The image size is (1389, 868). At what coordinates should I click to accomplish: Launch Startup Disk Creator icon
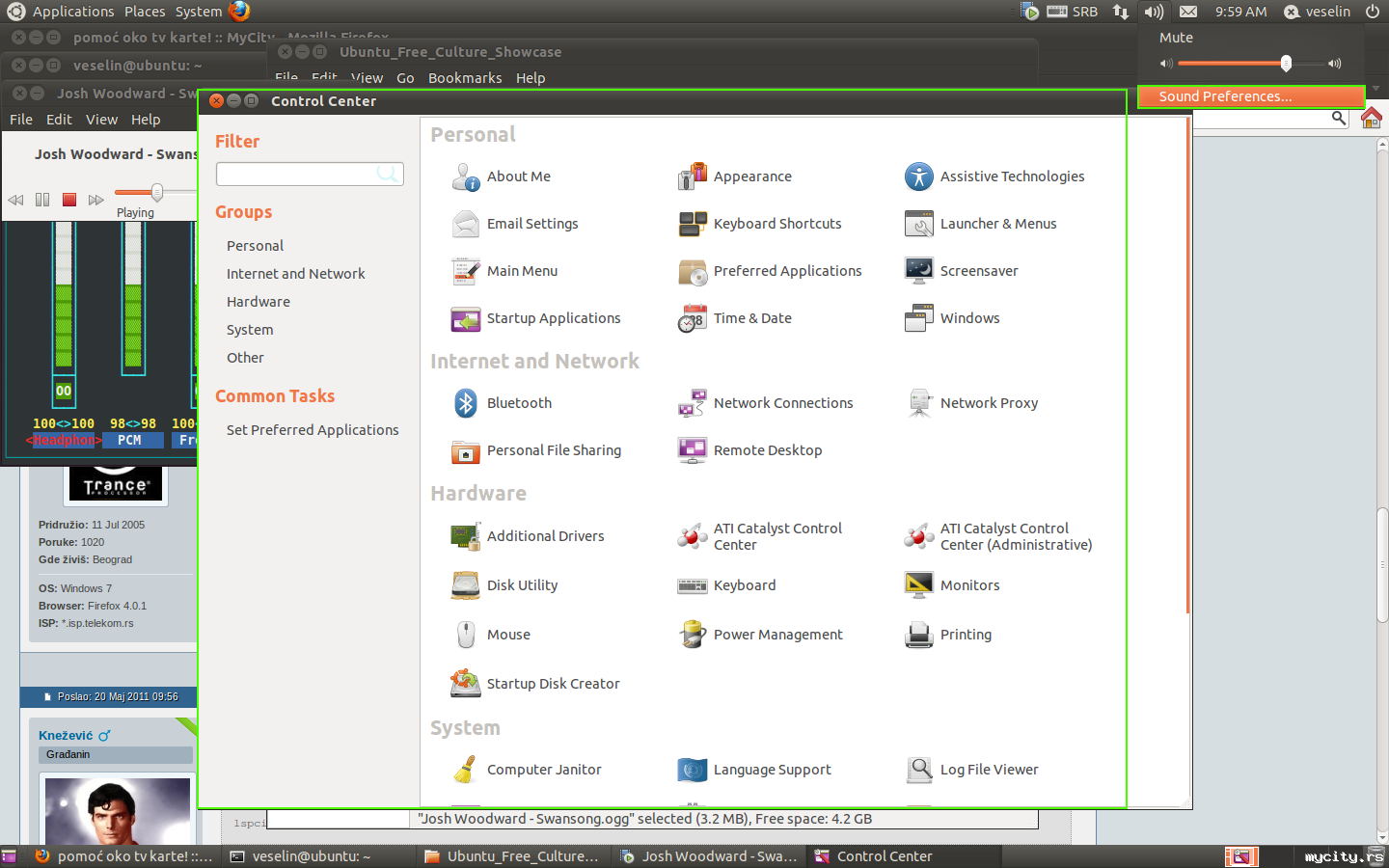click(x=466, y=684)
